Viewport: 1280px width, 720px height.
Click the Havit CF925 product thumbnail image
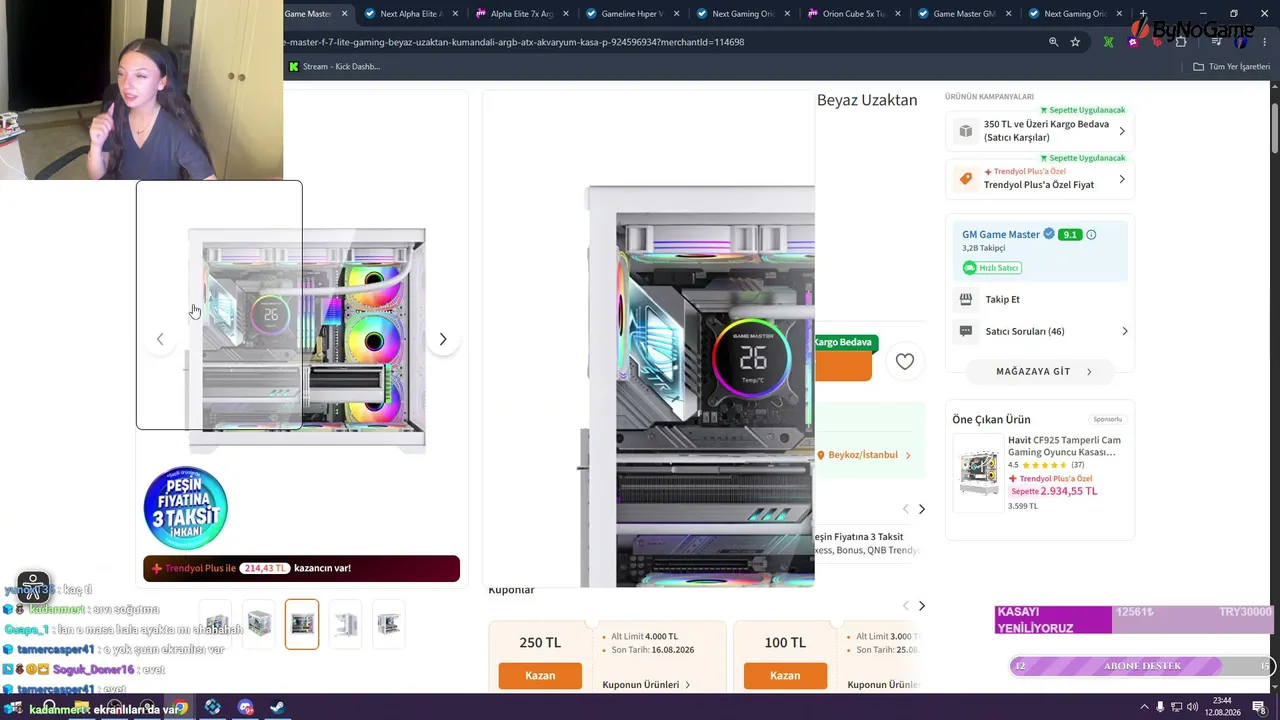(979, 473)
